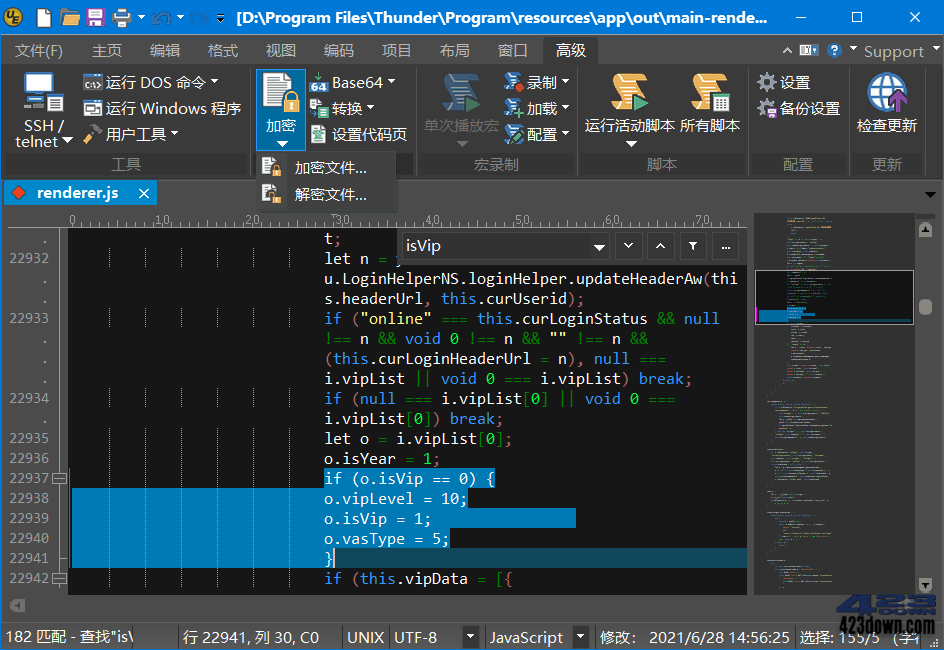Screen dimensions: 944x650
Task: Click the Save icon in quick access toolbar
Action: pyautogui.click(x=94, y=17)
